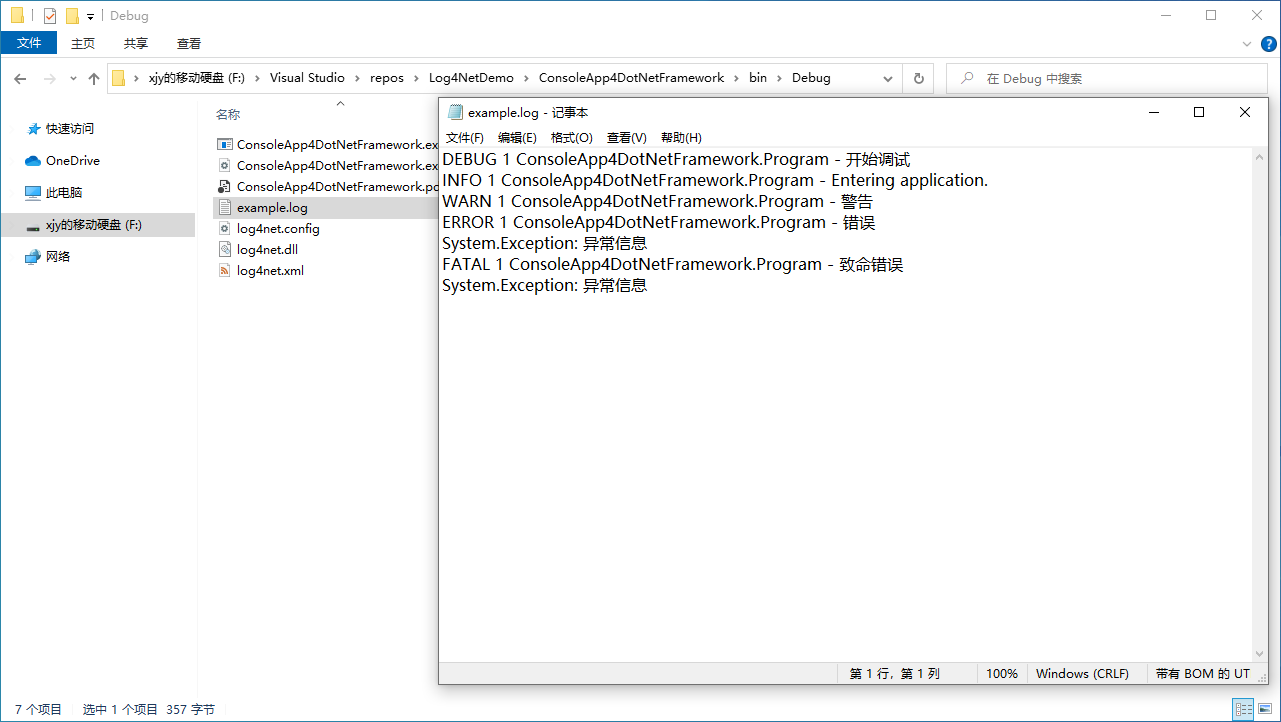Image resolution: width=1281 pixels, height=722 pixels.
Task: Click the repos breadcrumb segment
Action: [387, 78]
